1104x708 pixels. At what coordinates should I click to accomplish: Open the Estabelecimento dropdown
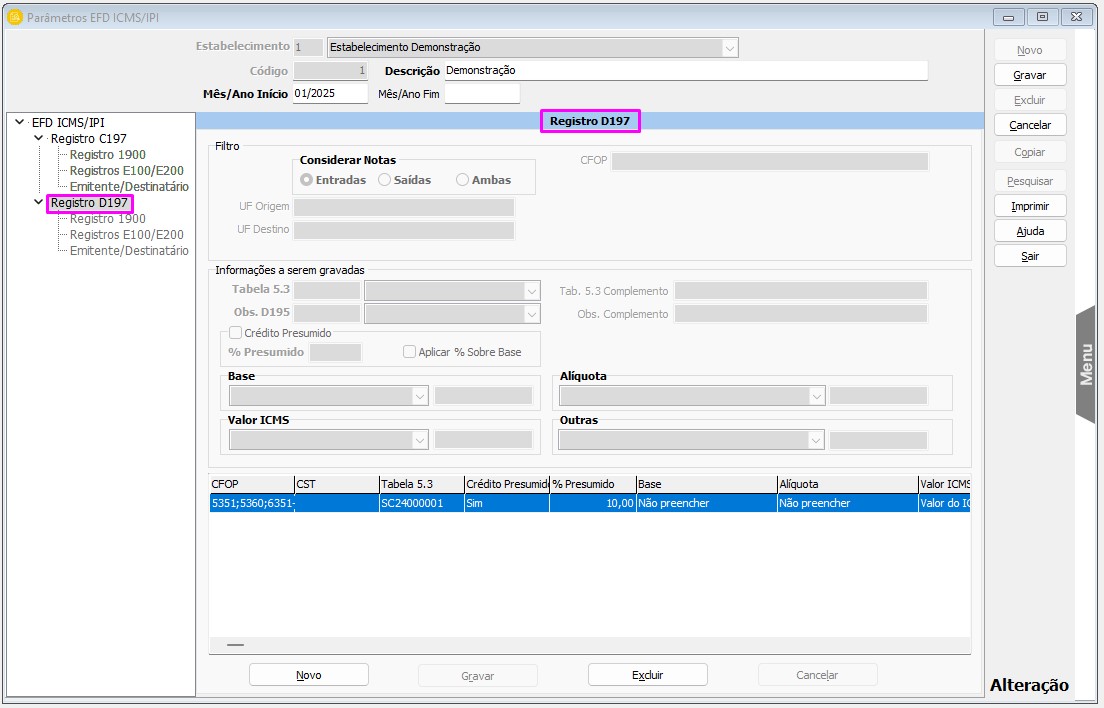tap(729, 47)
